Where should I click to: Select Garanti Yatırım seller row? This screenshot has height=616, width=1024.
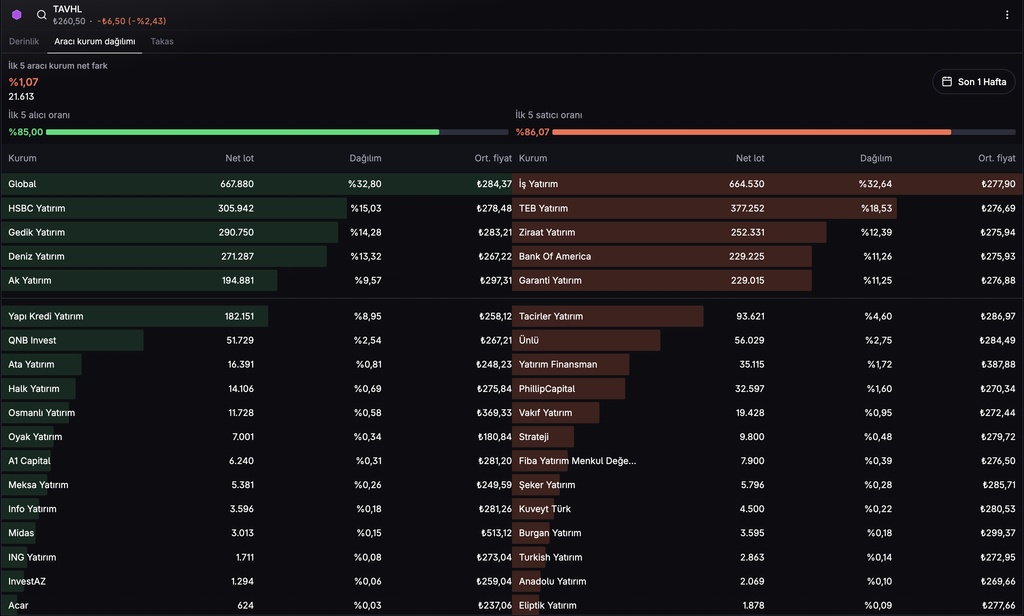pyautogui.click(x=767, y=281)
